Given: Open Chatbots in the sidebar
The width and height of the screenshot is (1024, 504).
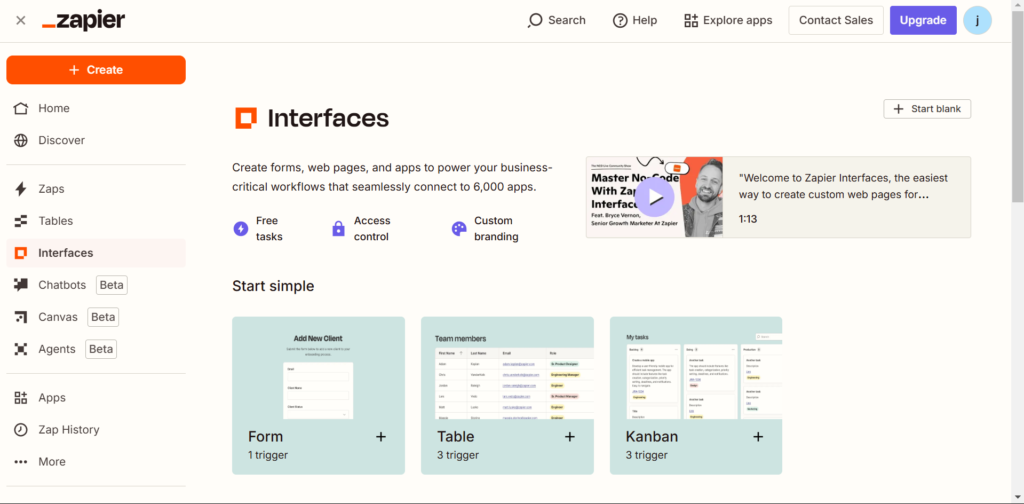Looking at the screenshot, I should (x=96, y=285).
